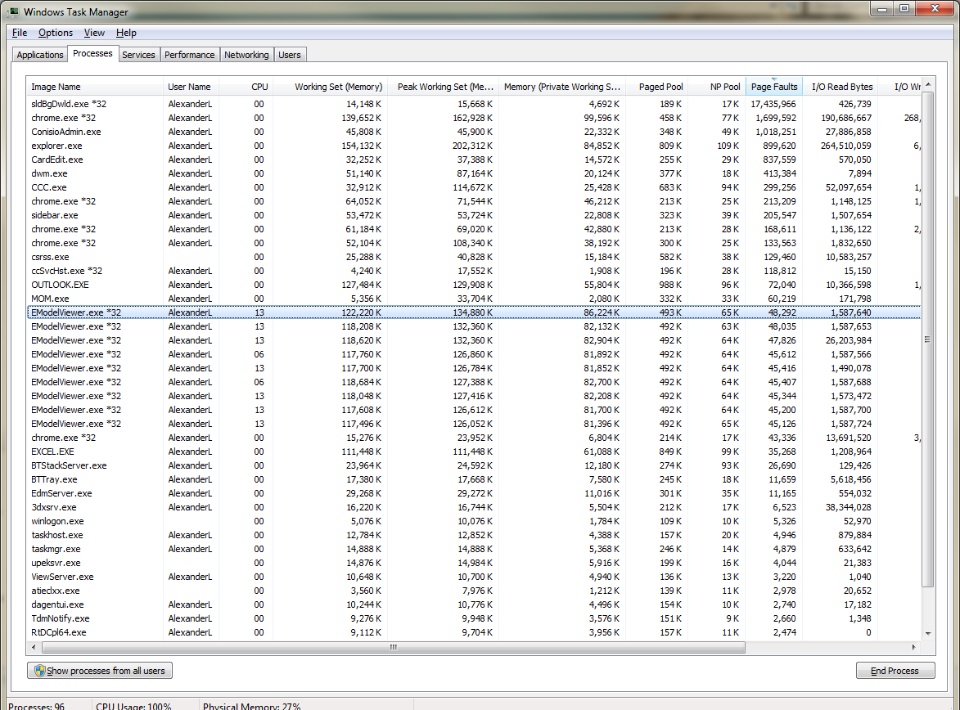Select the TdmNotify.exe process
Image resolution: width=960 pixels, height=710 pixels.
pyautogui.click(x=474, y=619)
